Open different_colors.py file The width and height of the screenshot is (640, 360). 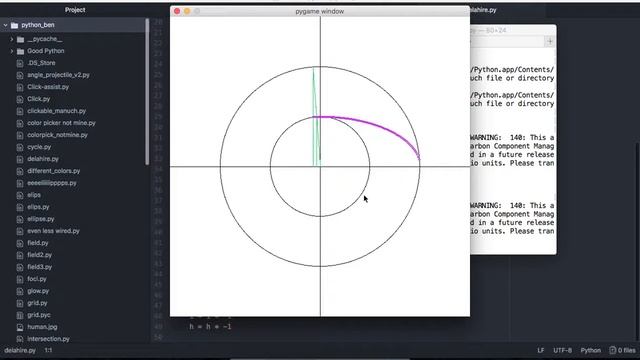tap(53, 171)
